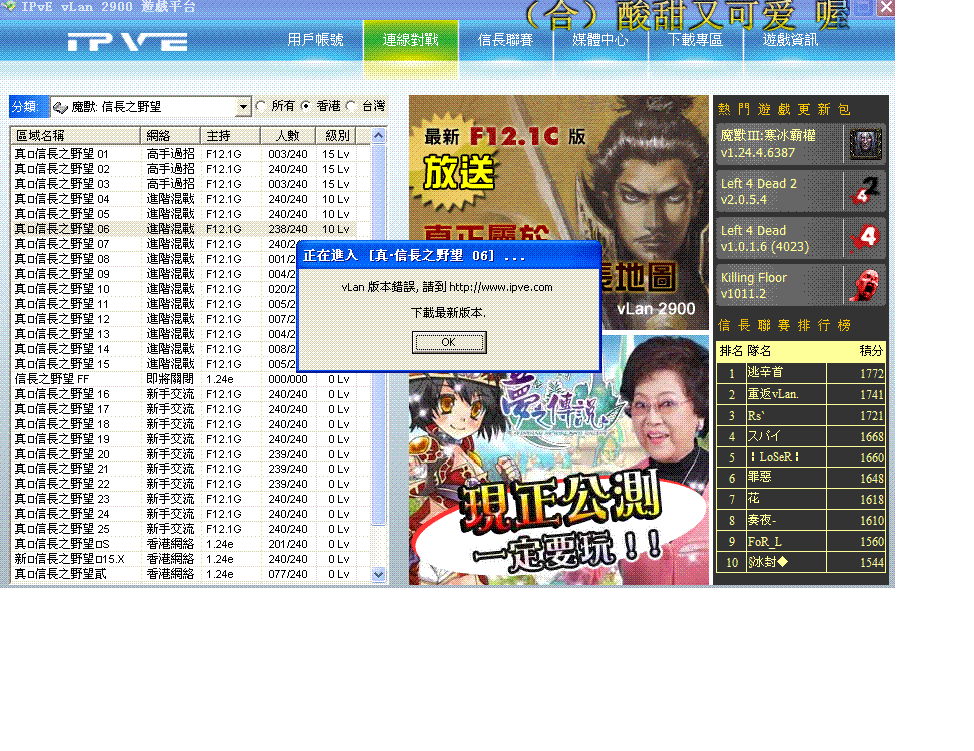The image size is (974, 751).
Task: Click ranking team 罪惡
Action: pos(759,478)
